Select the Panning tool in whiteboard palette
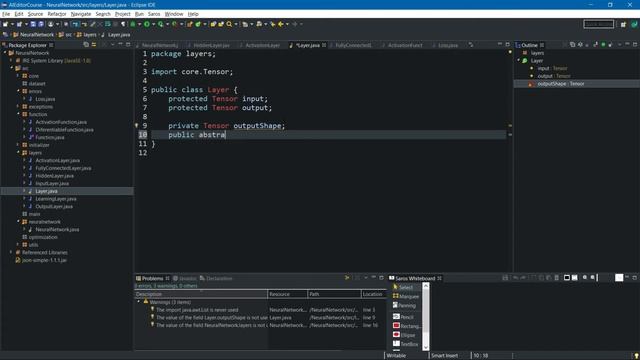Viewport: 640px width, 360px height. click(x=404, y=305)
